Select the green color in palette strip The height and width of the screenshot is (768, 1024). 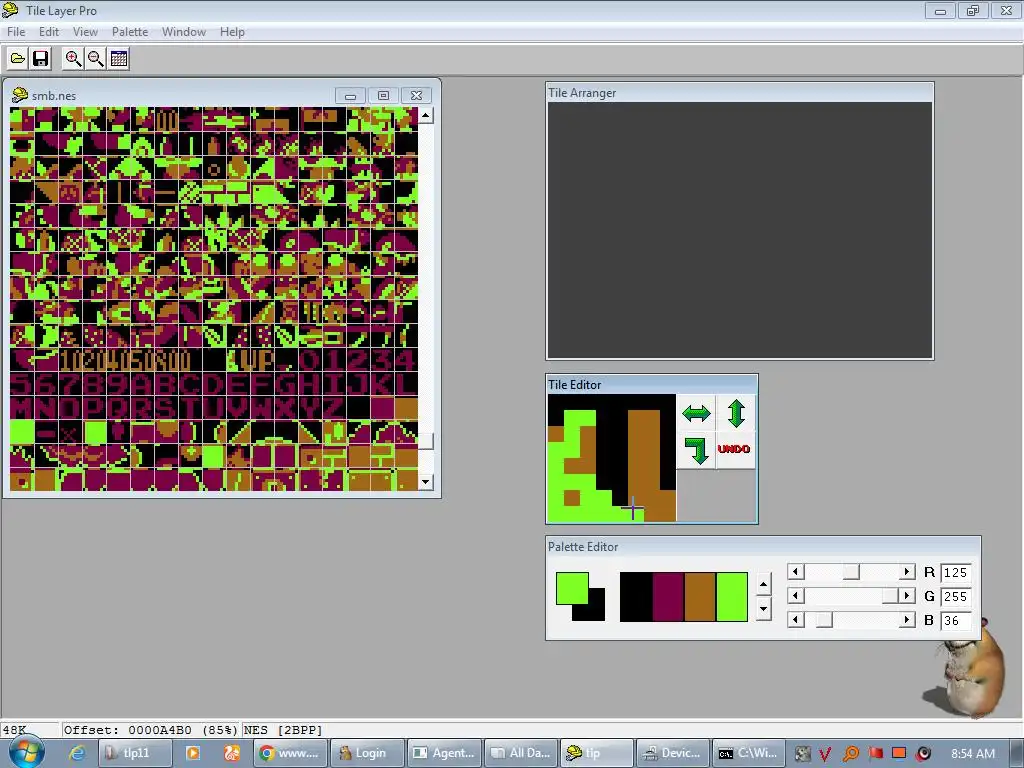[x=731, y=597]
